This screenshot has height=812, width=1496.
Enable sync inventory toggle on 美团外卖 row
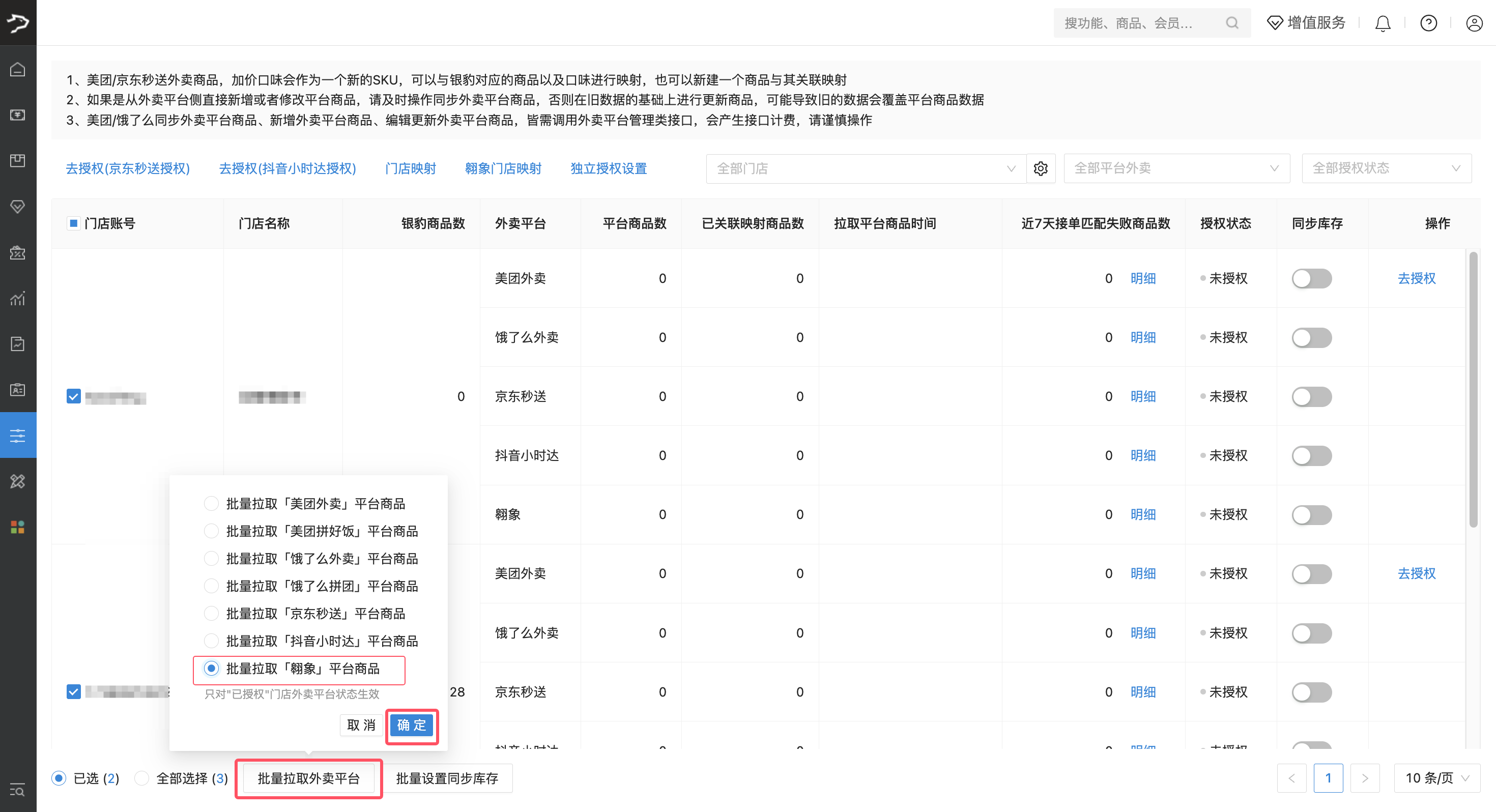tap(1312, 278)
